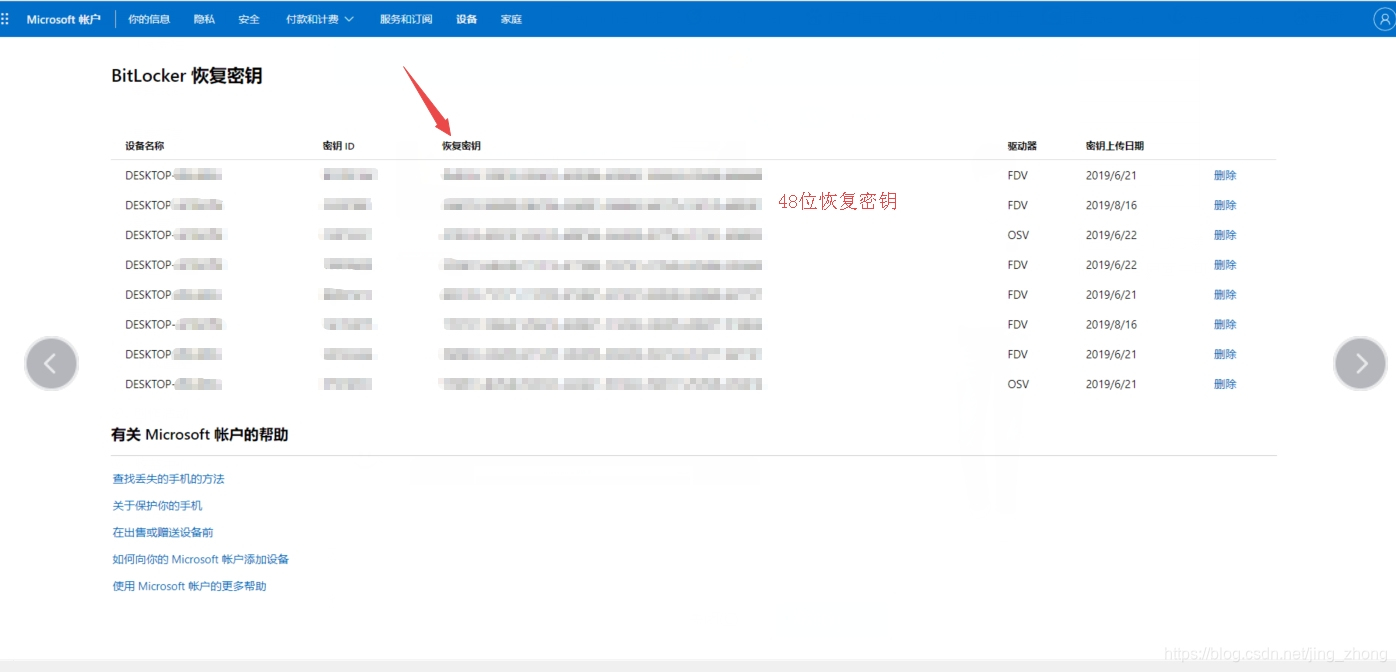
Task: Delete the OSV key dated 2019/6/21
Action: 1225,384
